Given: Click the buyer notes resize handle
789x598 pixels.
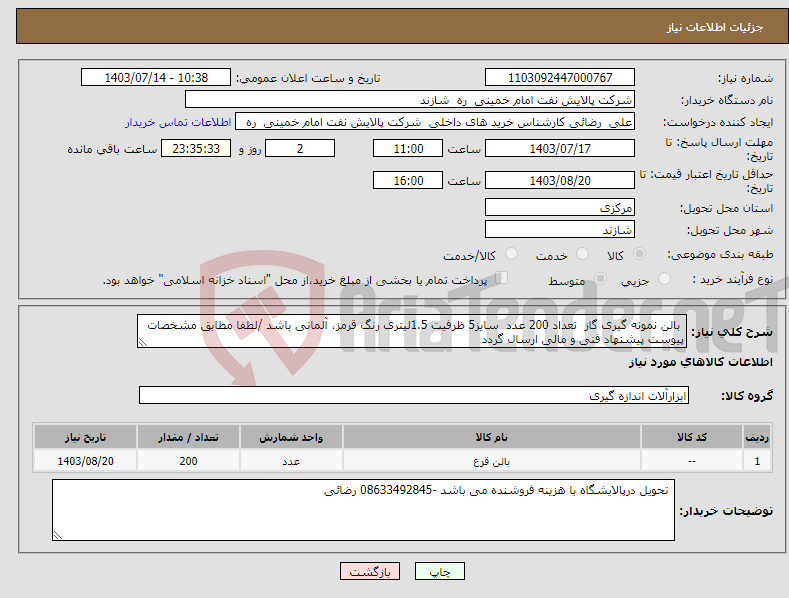Looking at the screenshot, I should 58,535.
